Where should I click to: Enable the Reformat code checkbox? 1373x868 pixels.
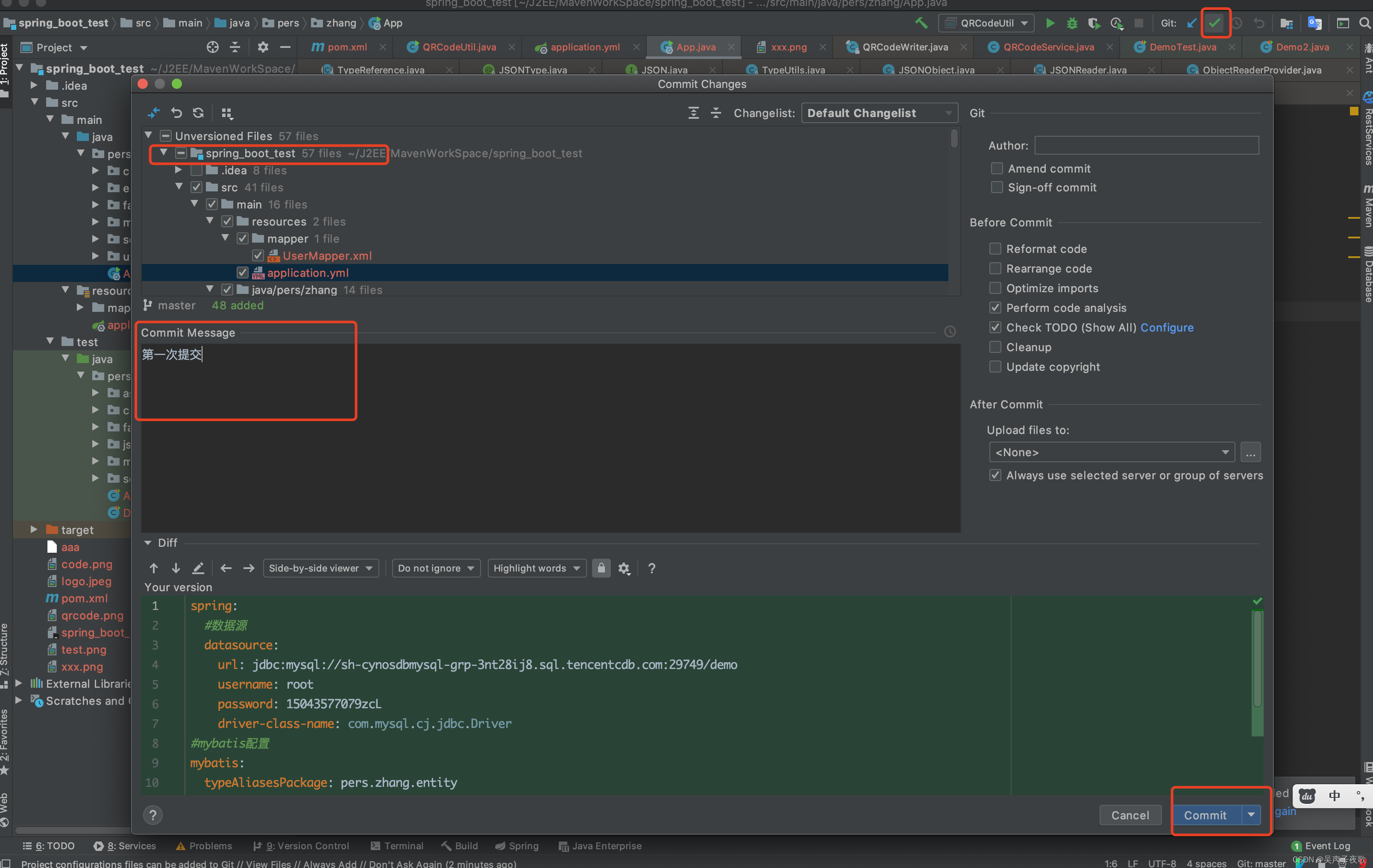point(995,249)
